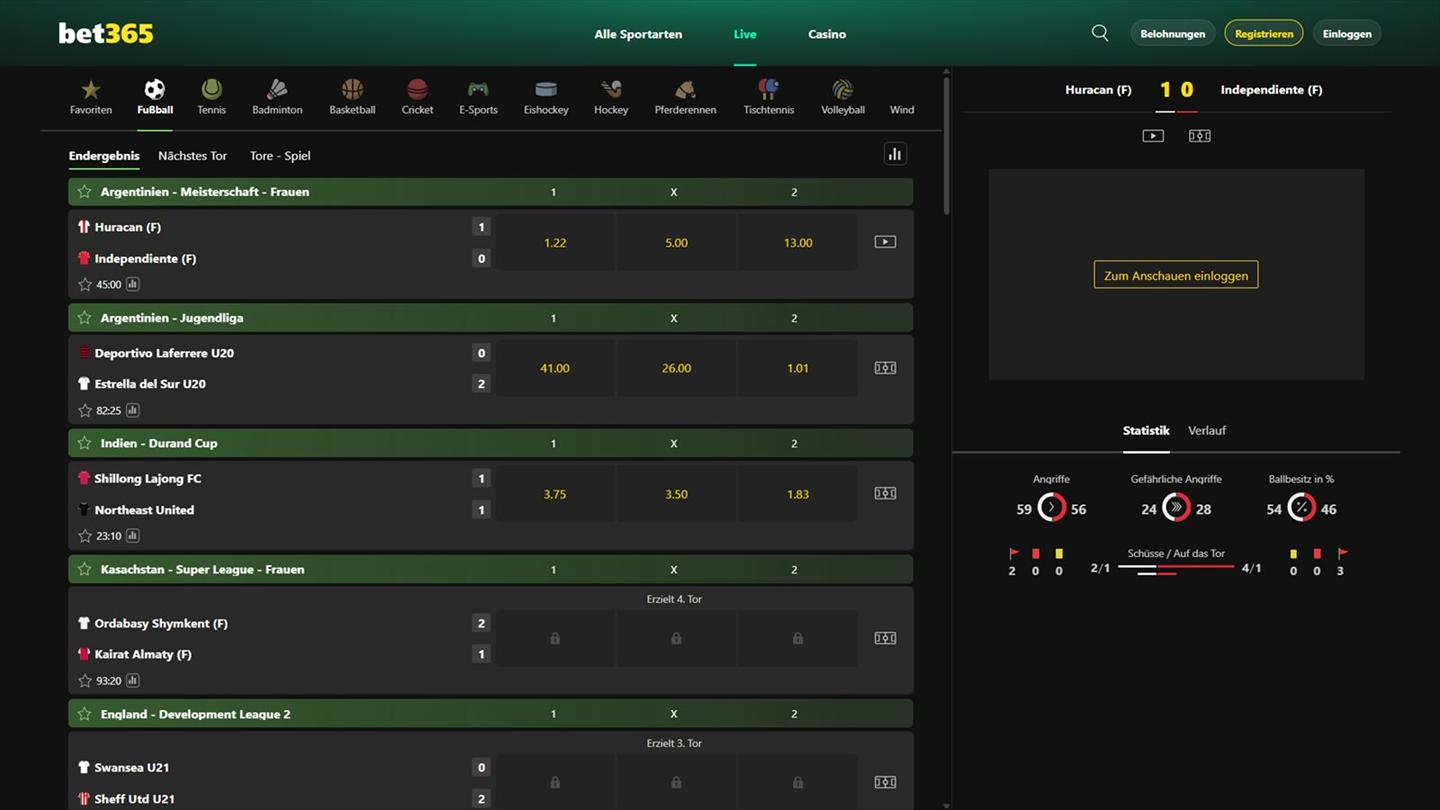Toggle favorite star beside the 93:20 match
This screenshot has width=1440, height=810.
point(85,680)
